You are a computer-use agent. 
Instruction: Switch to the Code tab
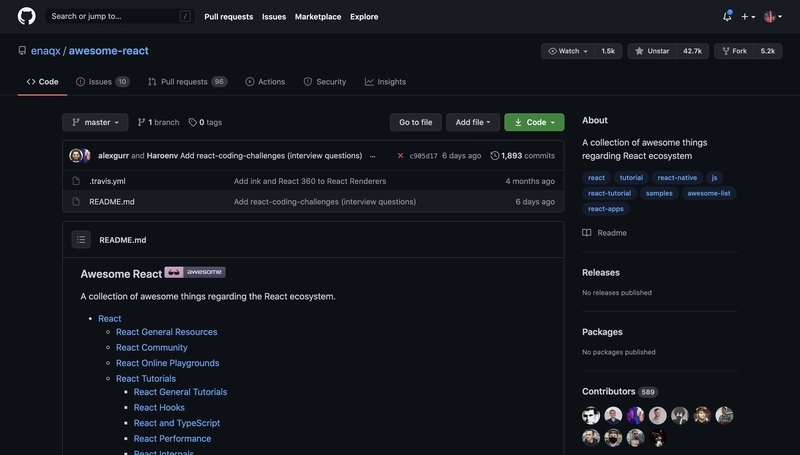click(42, 82)
